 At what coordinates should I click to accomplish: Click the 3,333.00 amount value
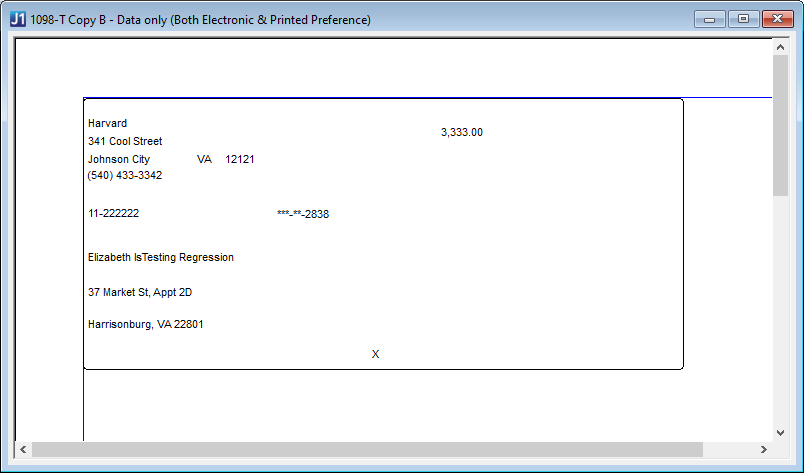[x=461, y=132]
